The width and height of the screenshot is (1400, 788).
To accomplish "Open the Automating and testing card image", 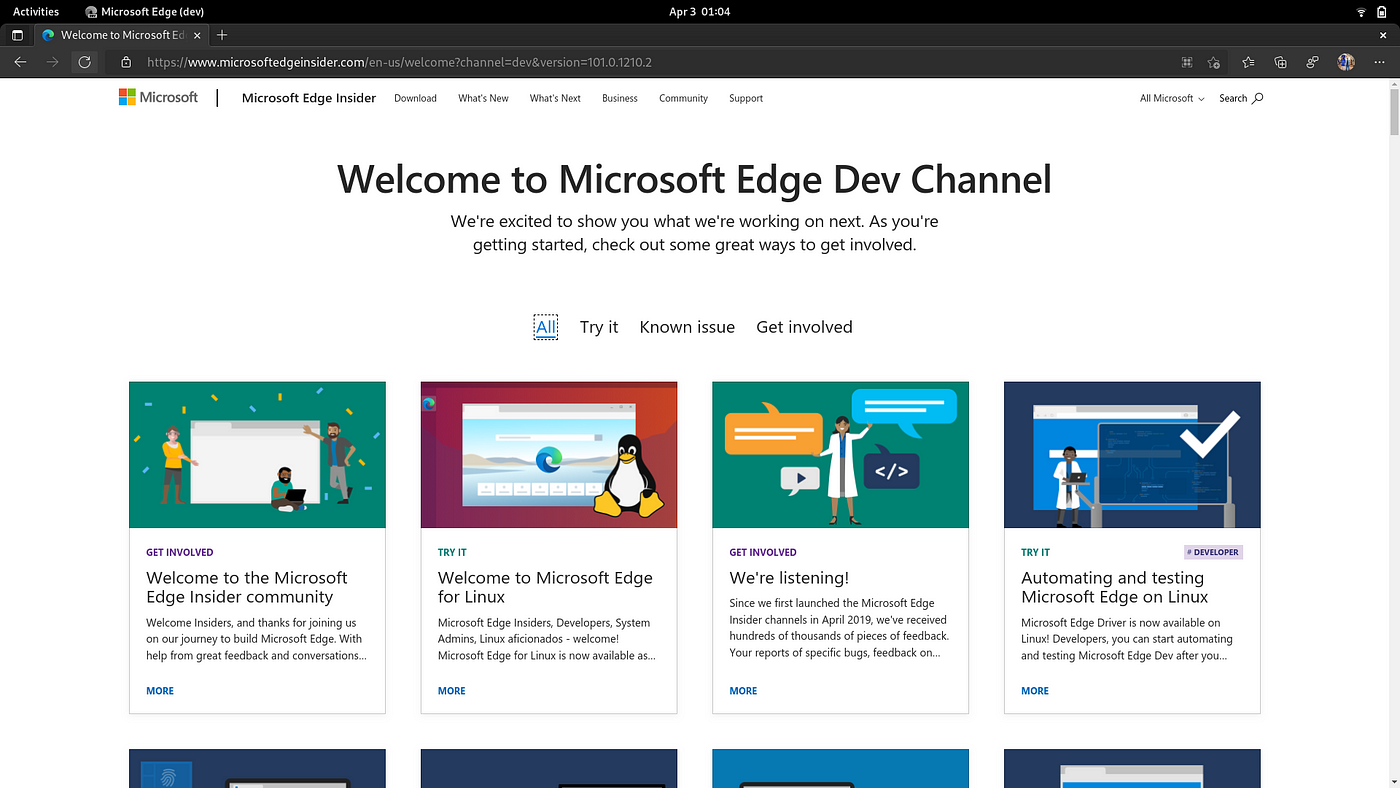I will coord(1132,455).
